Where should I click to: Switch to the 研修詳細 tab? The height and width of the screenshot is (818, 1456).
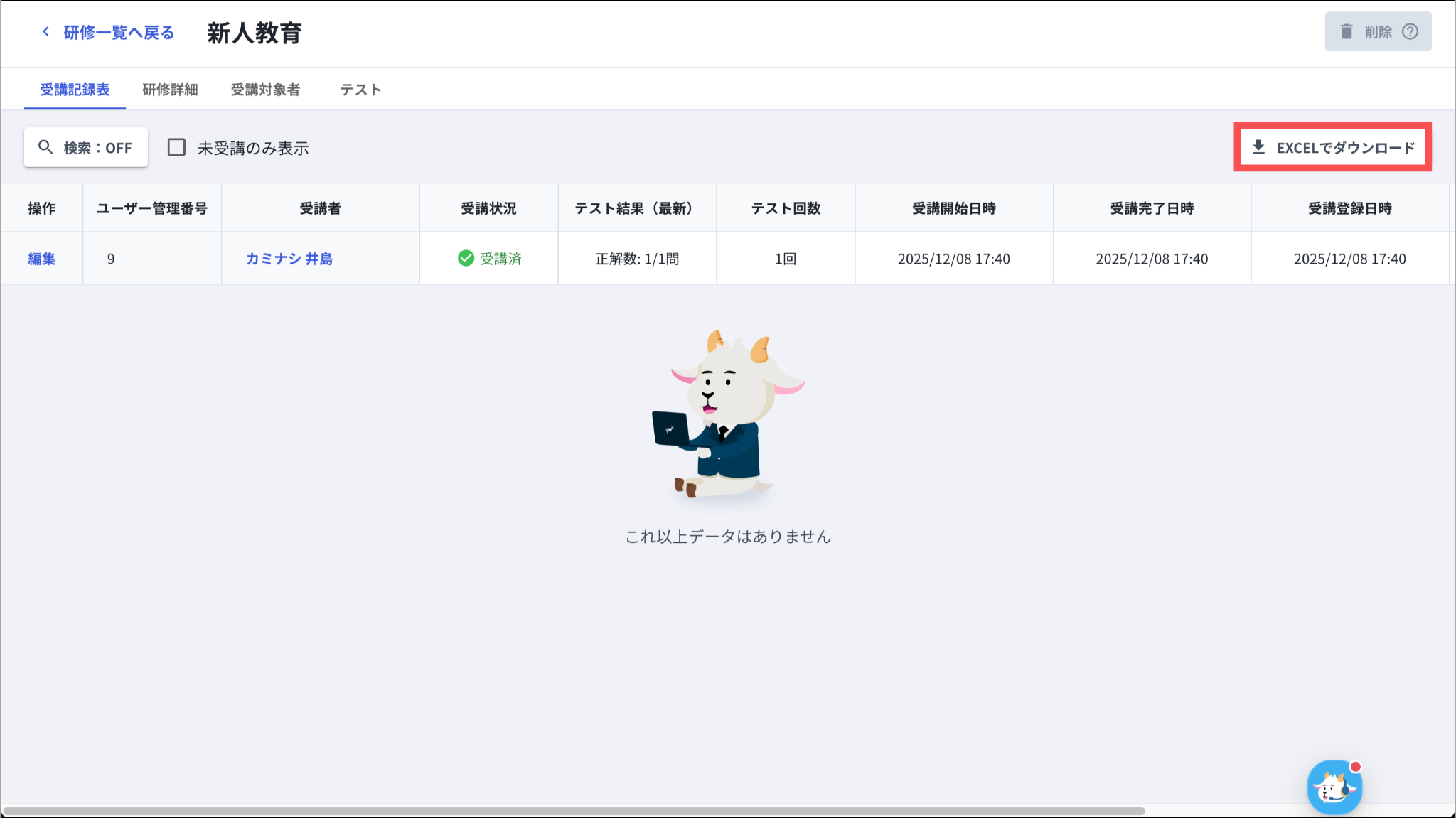[x=170, y=90]
